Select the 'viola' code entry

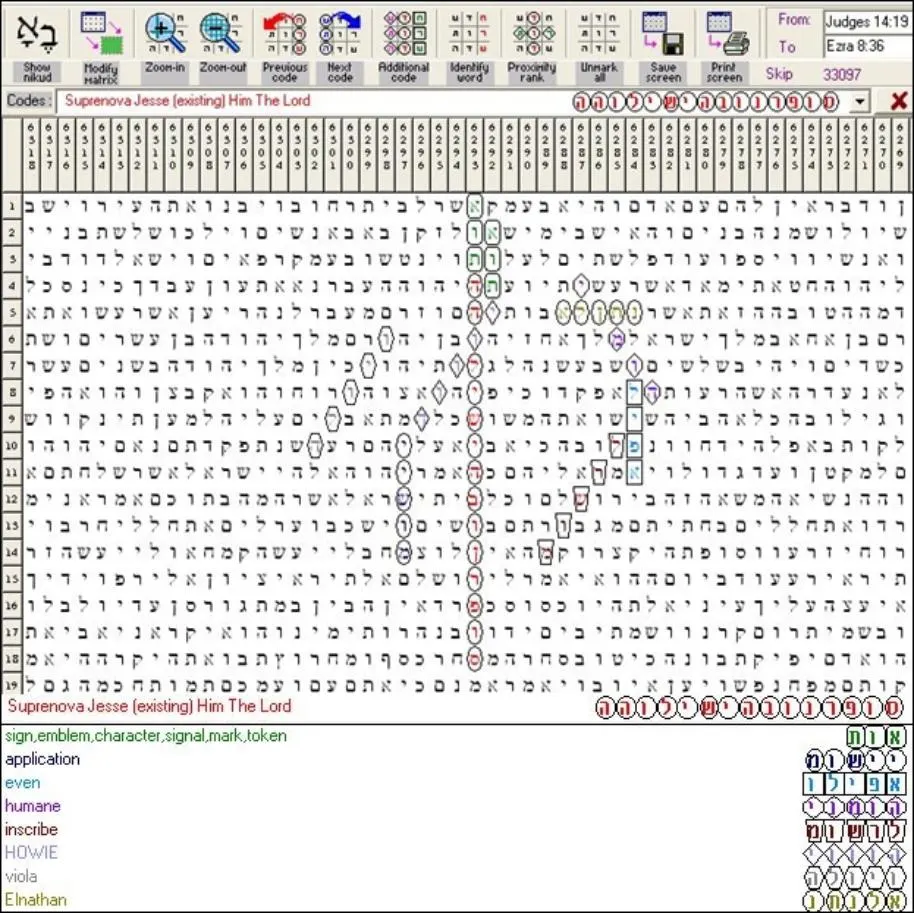(21, 876)
